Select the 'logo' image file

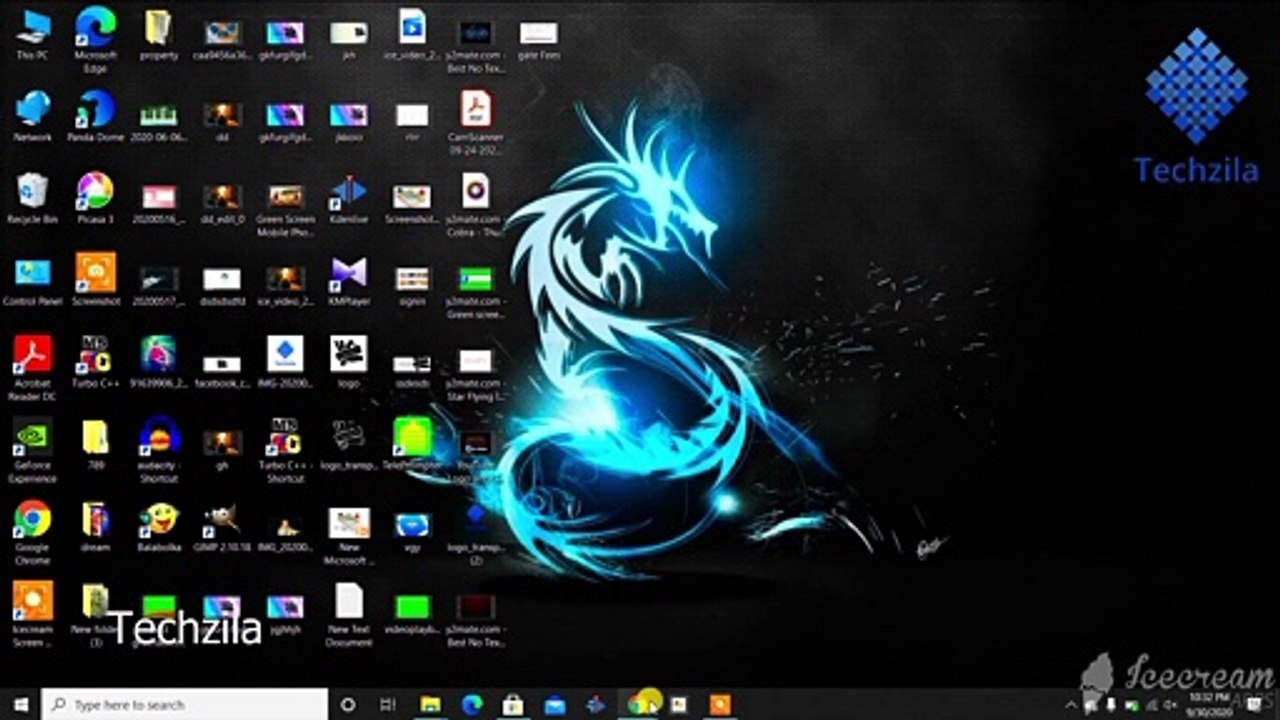349,361
